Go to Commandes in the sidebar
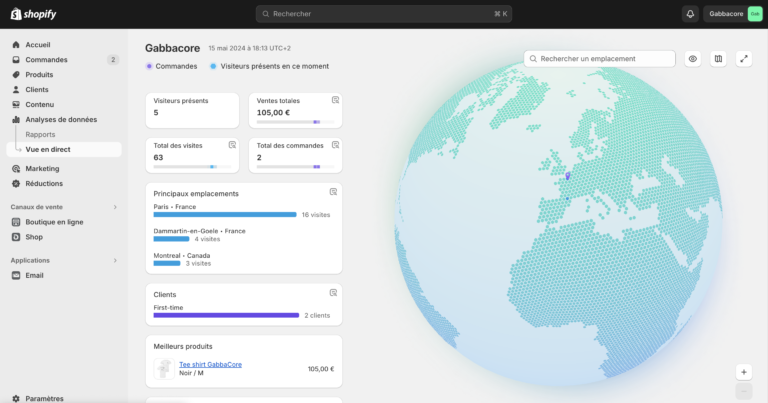Image resolution: width=768 pixels, height=403 pixels. (x=46, y=60)
